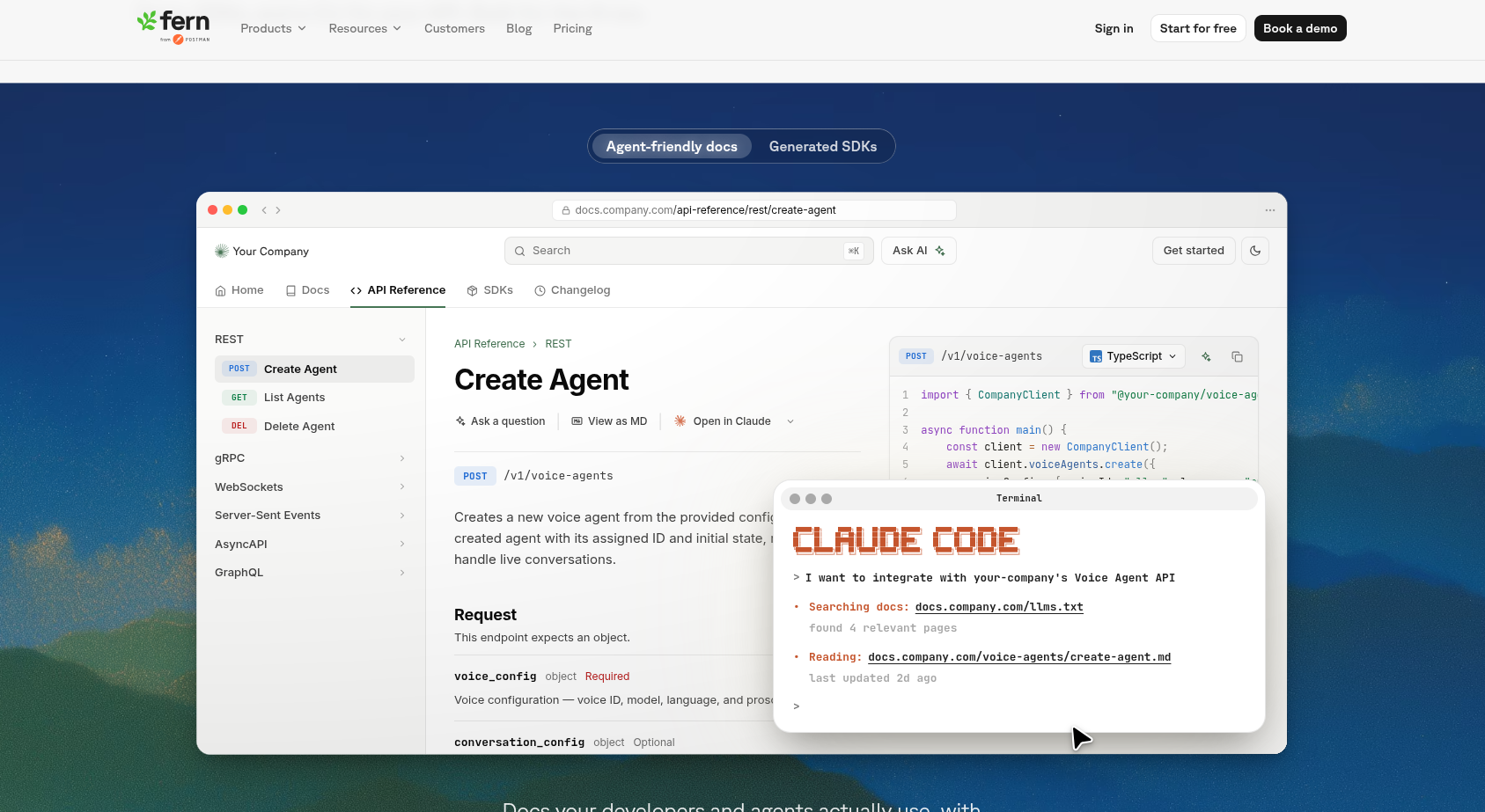Click the DEL badge next to Delete Agent
The image size is (1485, 812).
pyautogui.click(x=239, y=426)
